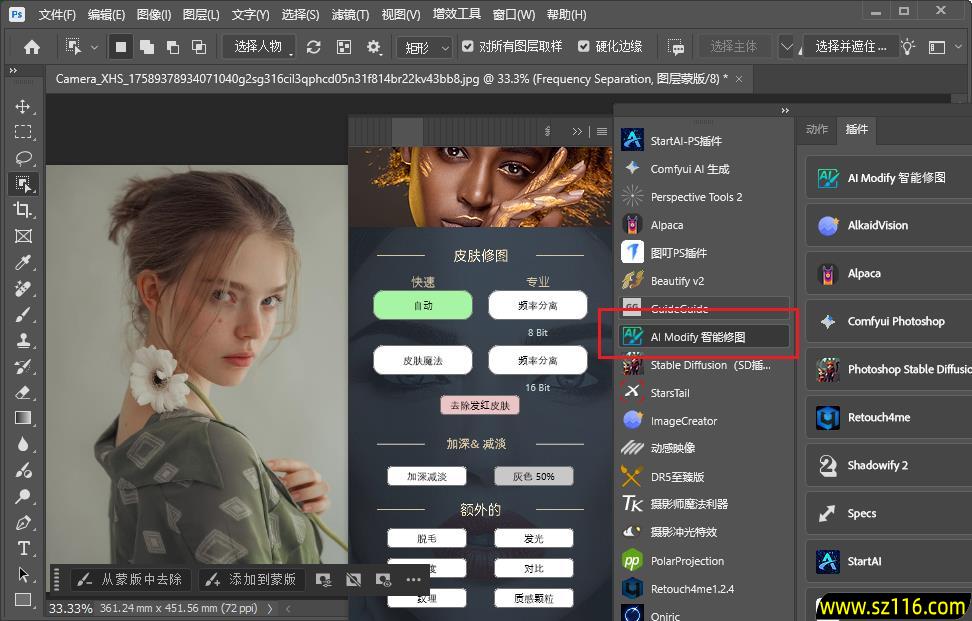972x621 pixels.
Task: Click the 灰色 50% button
Action: coord(535,476)
